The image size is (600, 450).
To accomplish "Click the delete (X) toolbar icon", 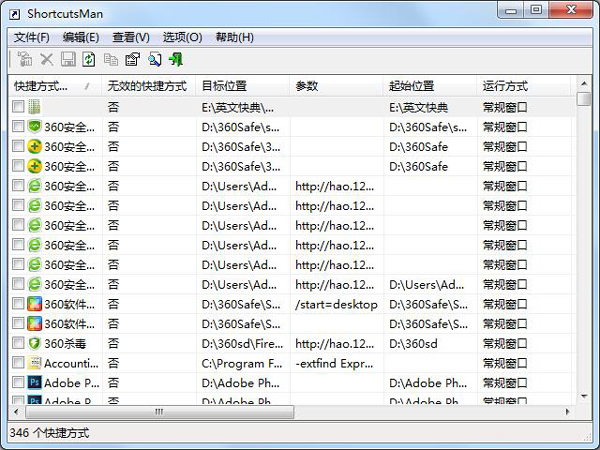I will [47, 60].
